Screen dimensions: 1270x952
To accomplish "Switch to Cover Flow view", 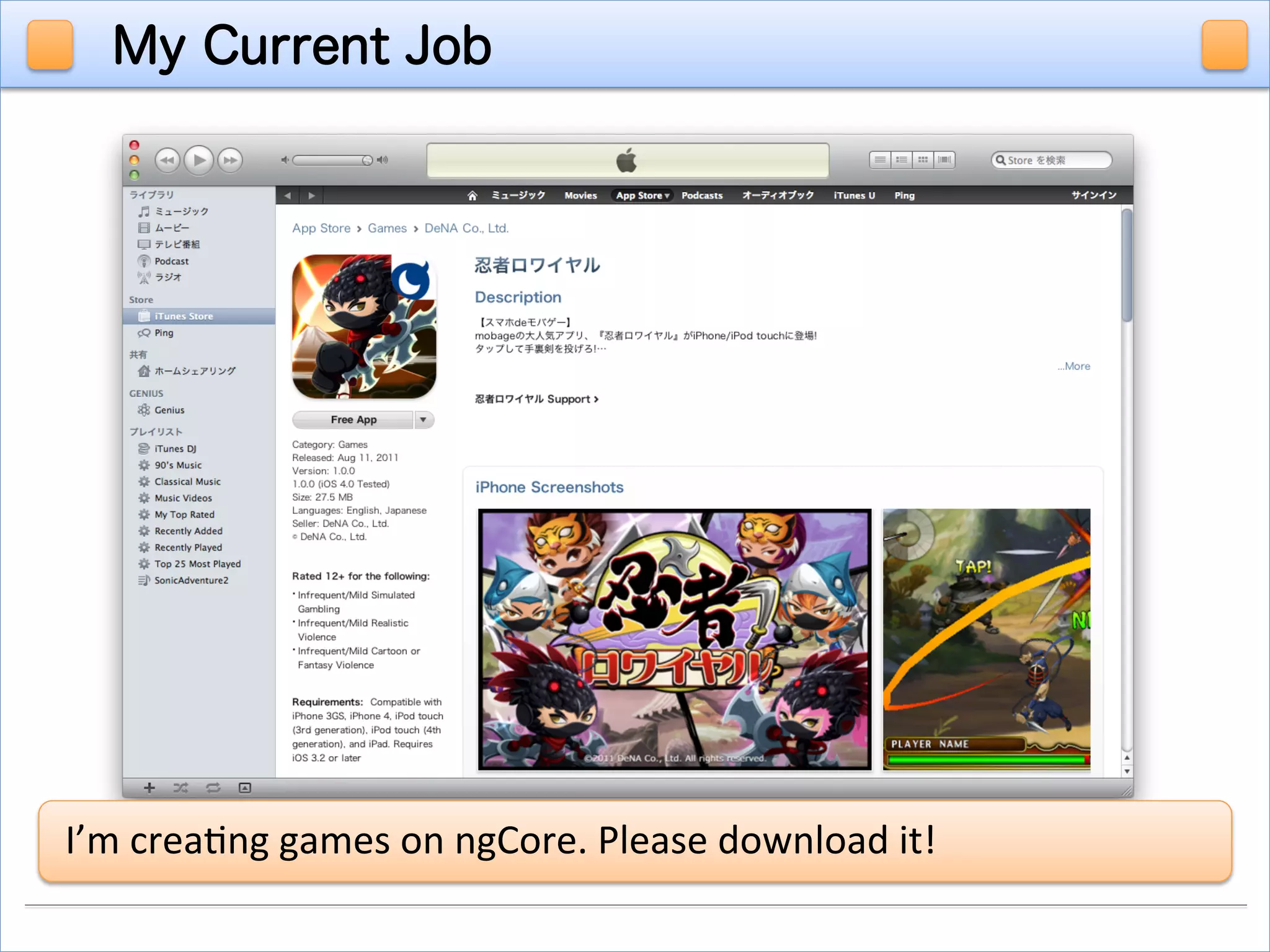I will pos(944,160).
